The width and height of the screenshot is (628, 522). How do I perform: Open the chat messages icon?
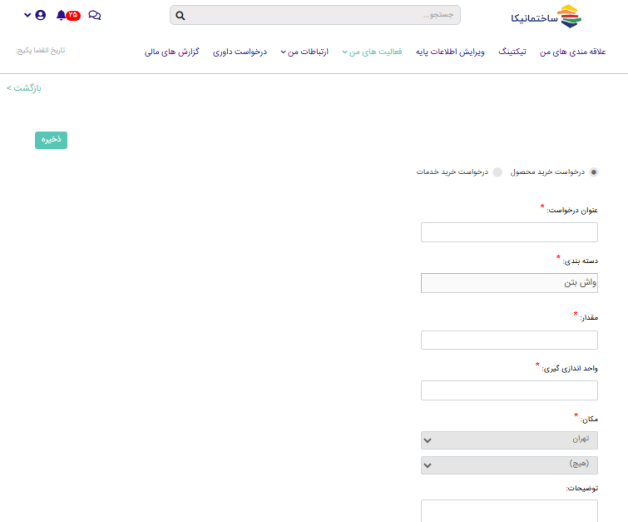pyautogui.click(x=95, y=15)
